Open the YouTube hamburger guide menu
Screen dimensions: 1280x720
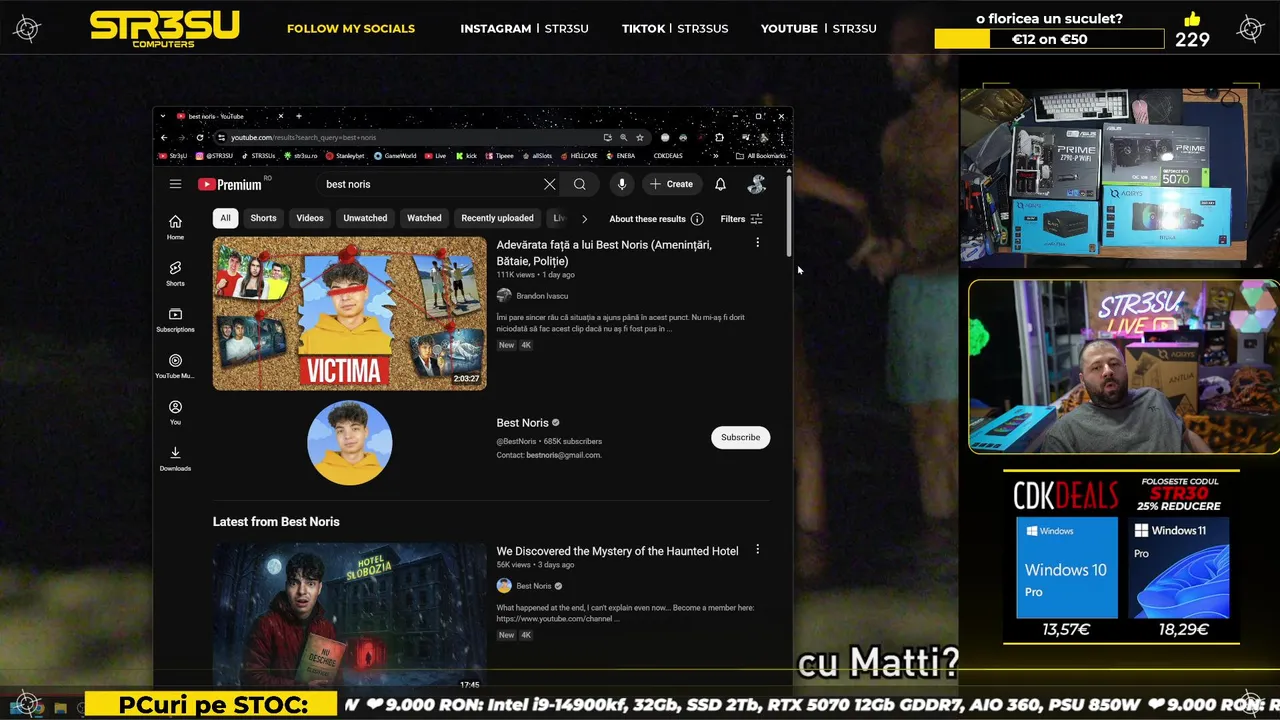pos(175,184)
